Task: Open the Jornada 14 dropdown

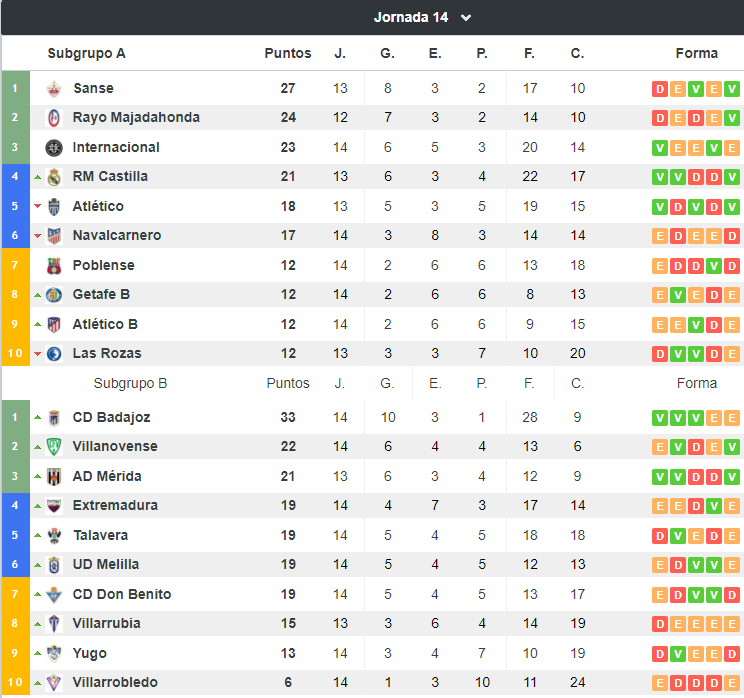Action: click(x=422, y=18)
